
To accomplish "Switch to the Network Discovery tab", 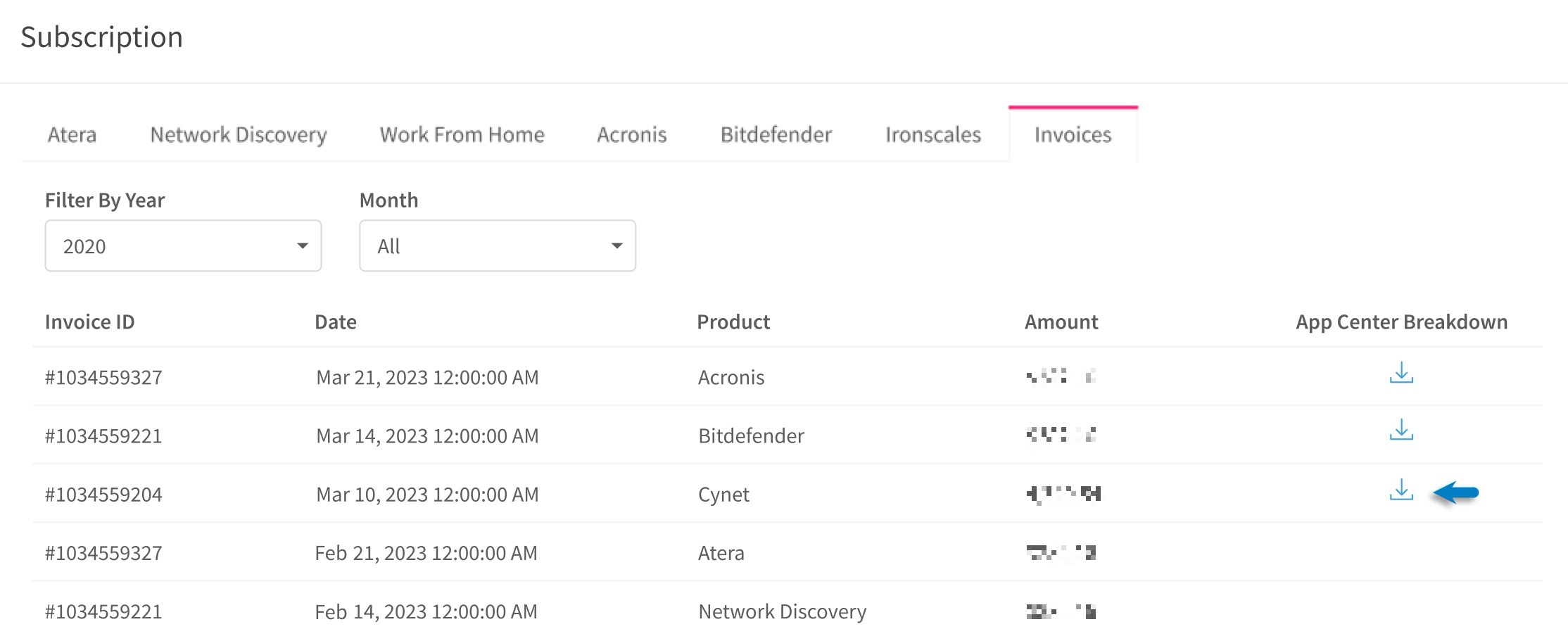I will [239, 134].
